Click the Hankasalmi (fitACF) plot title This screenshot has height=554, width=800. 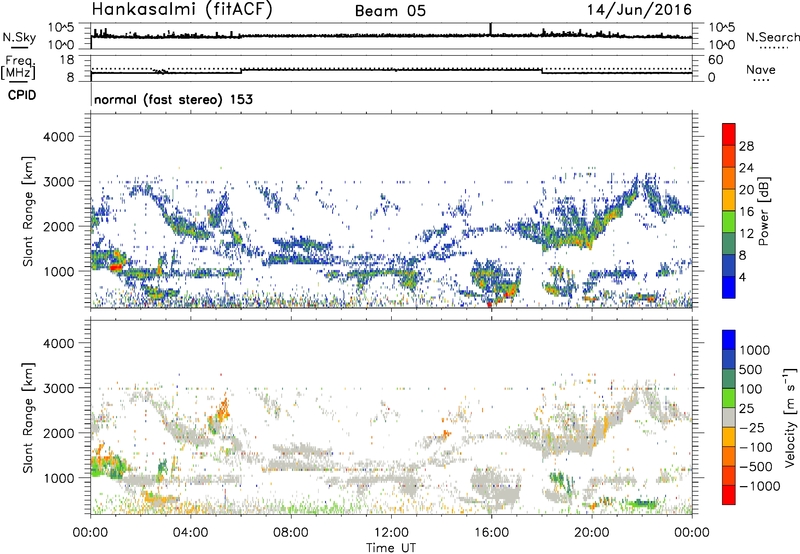click(181, 10)
